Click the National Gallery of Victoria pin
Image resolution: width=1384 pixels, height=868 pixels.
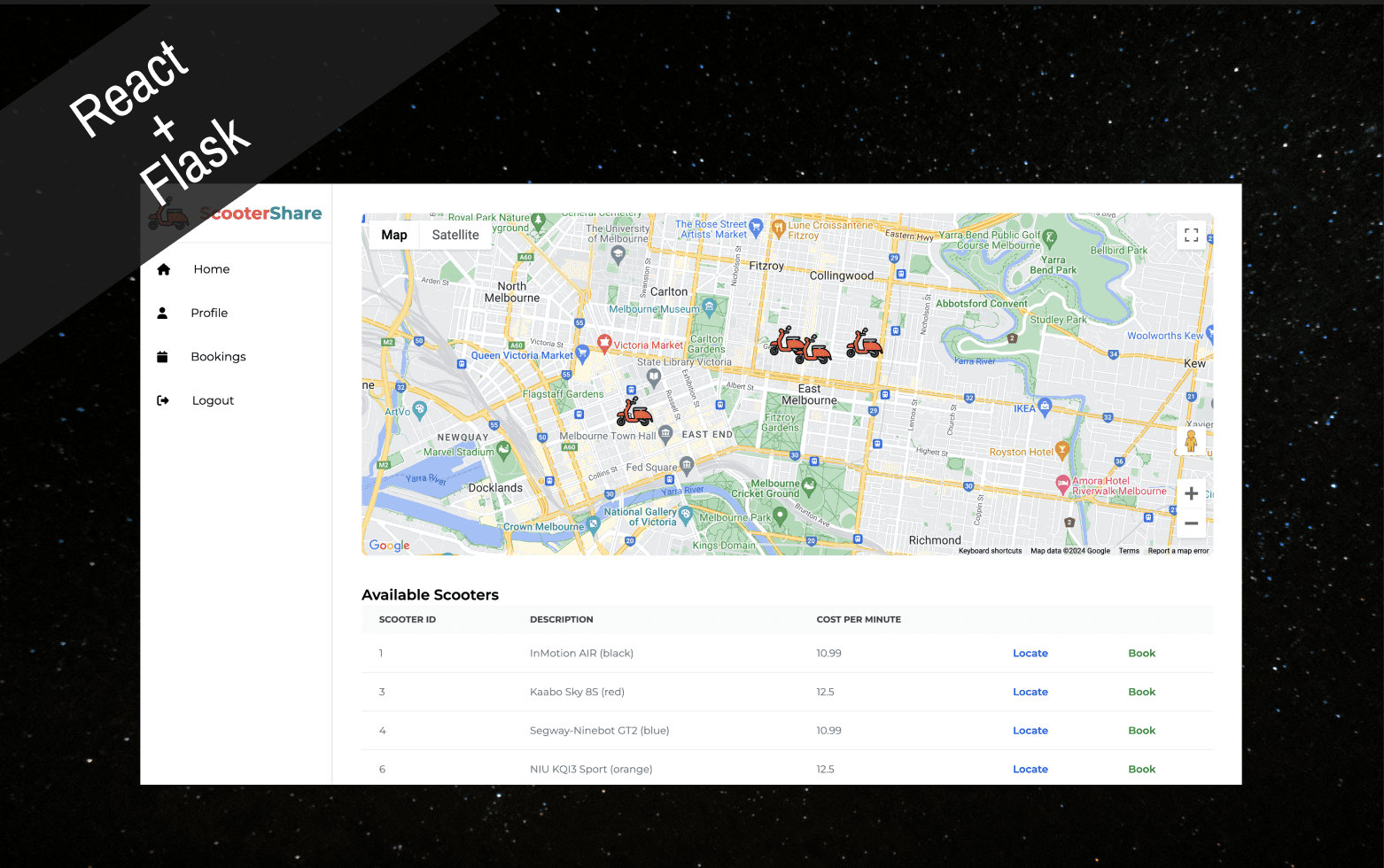(x=685, y=514)
